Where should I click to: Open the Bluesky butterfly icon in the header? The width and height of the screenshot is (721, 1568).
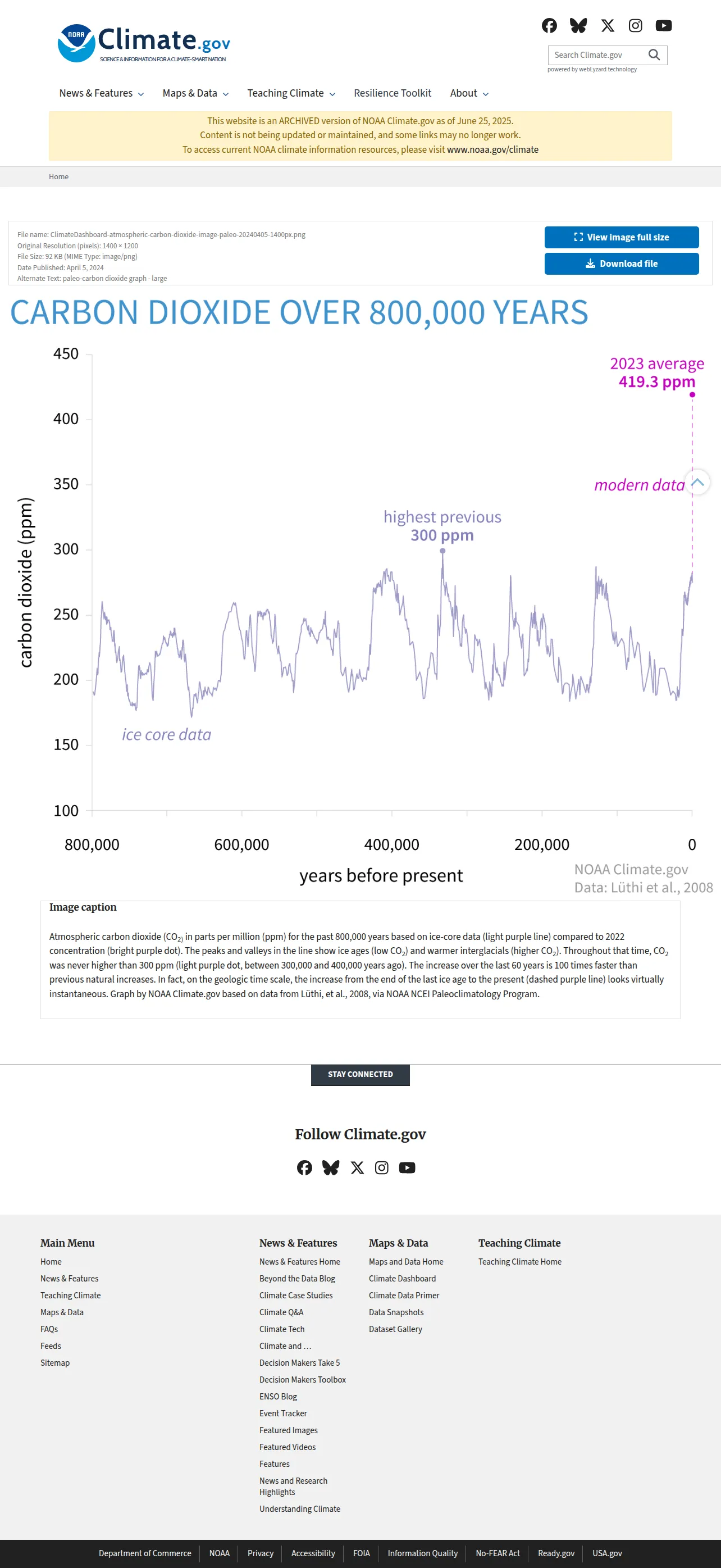(578, 26)
